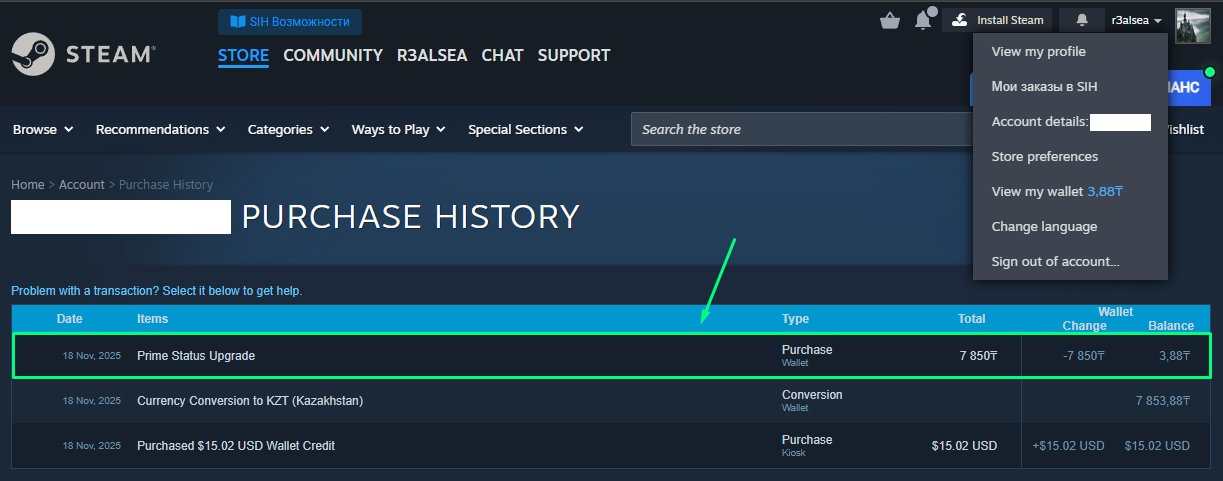Click the SIH Возможности book button
The height and width of the screenshot is (481, 1223).
(x=290, y=21)
